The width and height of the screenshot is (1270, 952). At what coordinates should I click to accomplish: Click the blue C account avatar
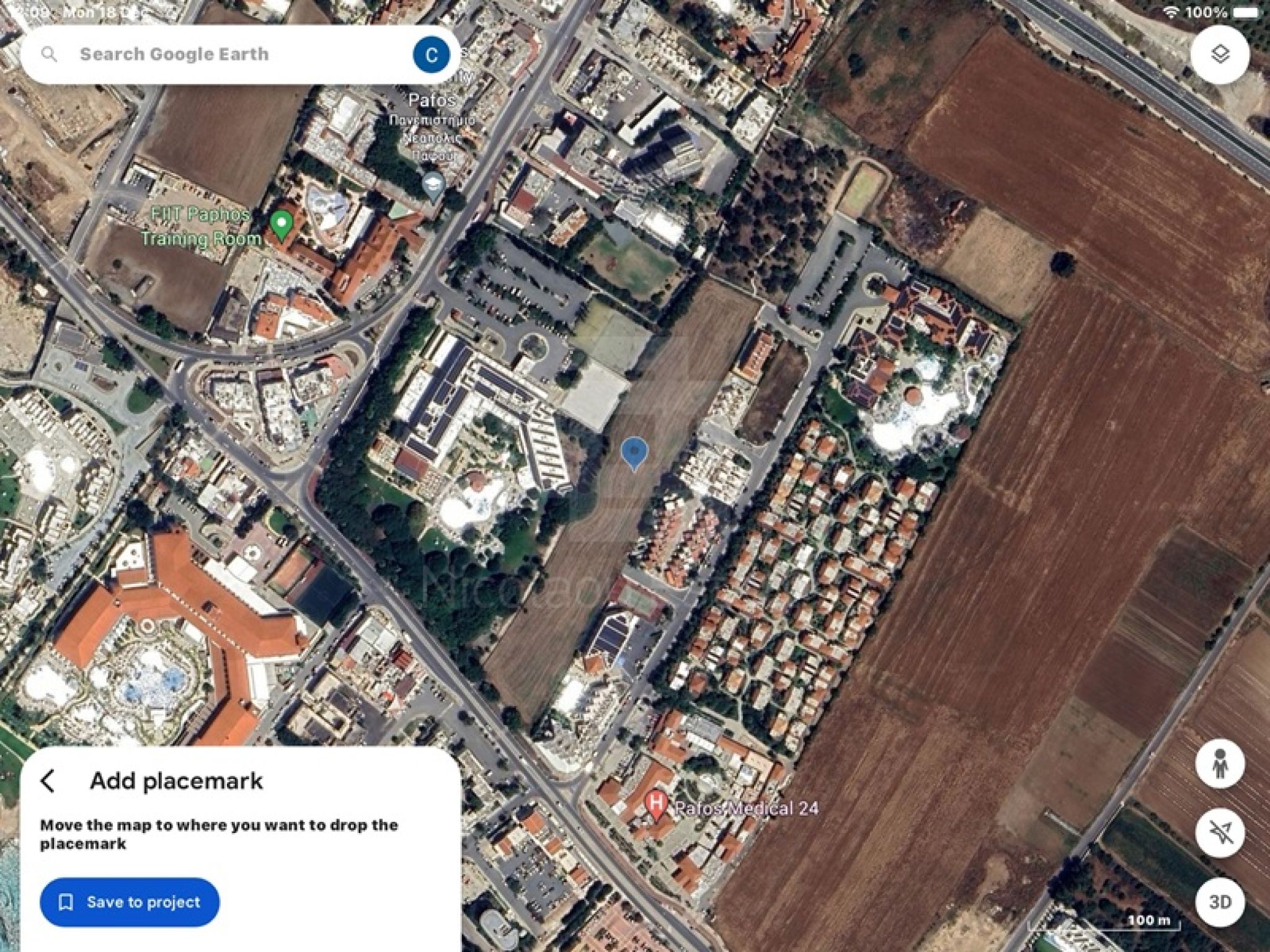[x=432, y=54]
